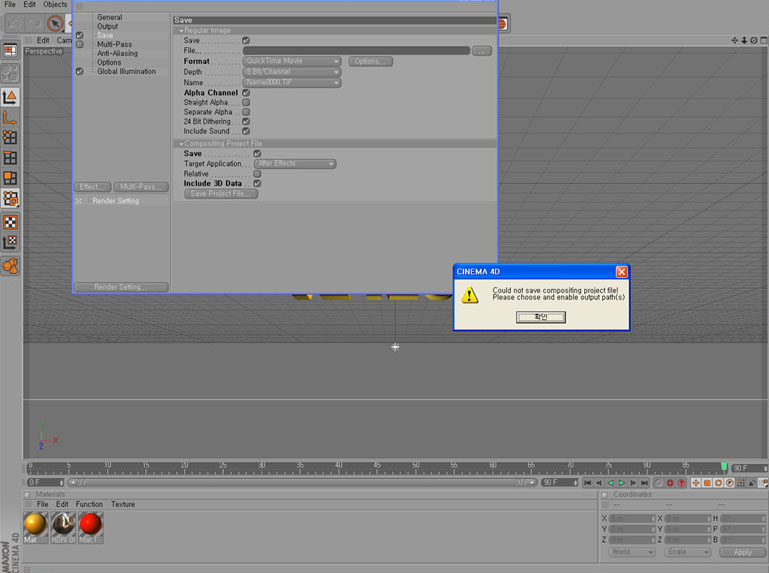Click the viewport move camera icon
Viewport: 769px width, 573px height.
734,40
